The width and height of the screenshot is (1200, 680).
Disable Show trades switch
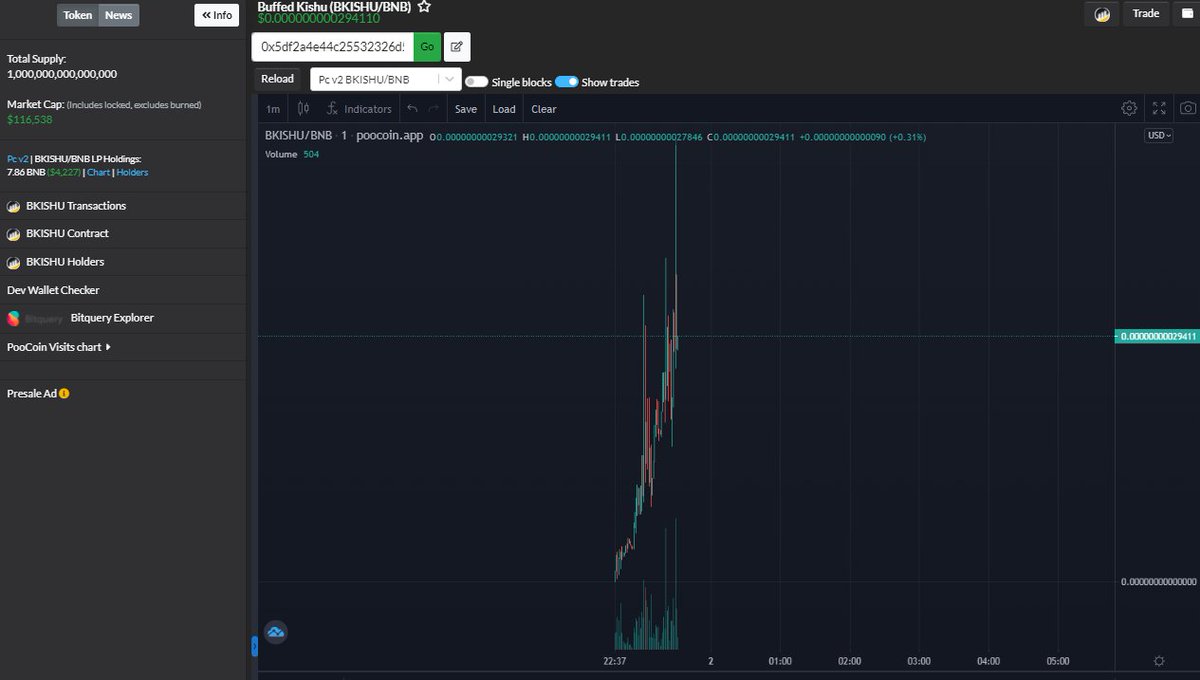click(566, 82)
